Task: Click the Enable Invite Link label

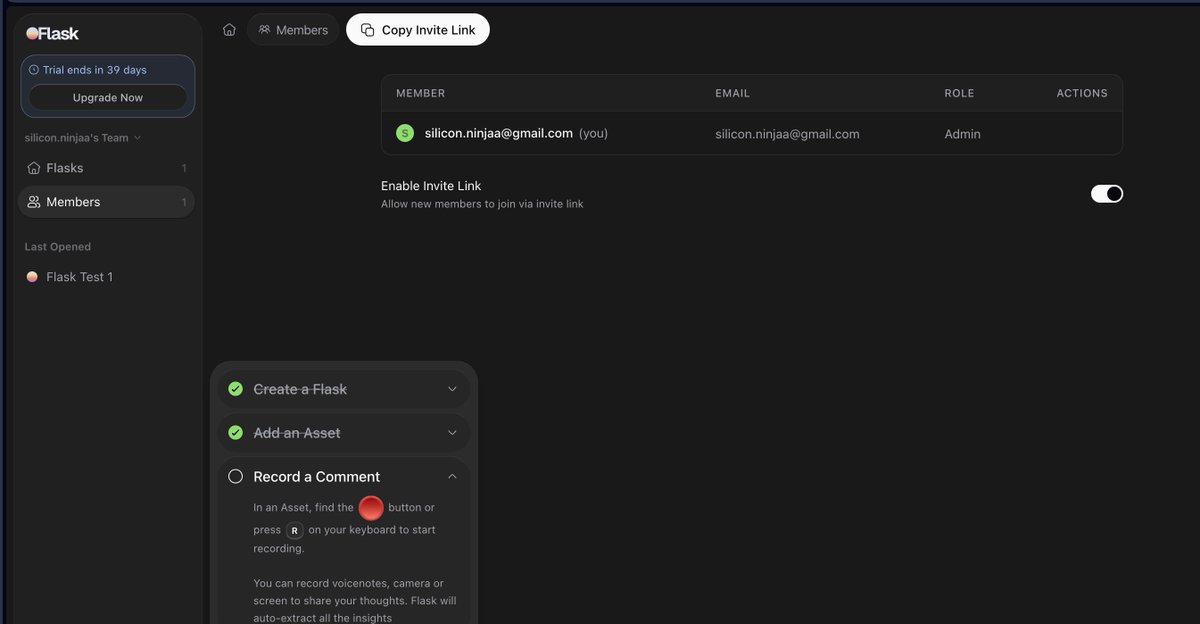Action: (431, 186)
